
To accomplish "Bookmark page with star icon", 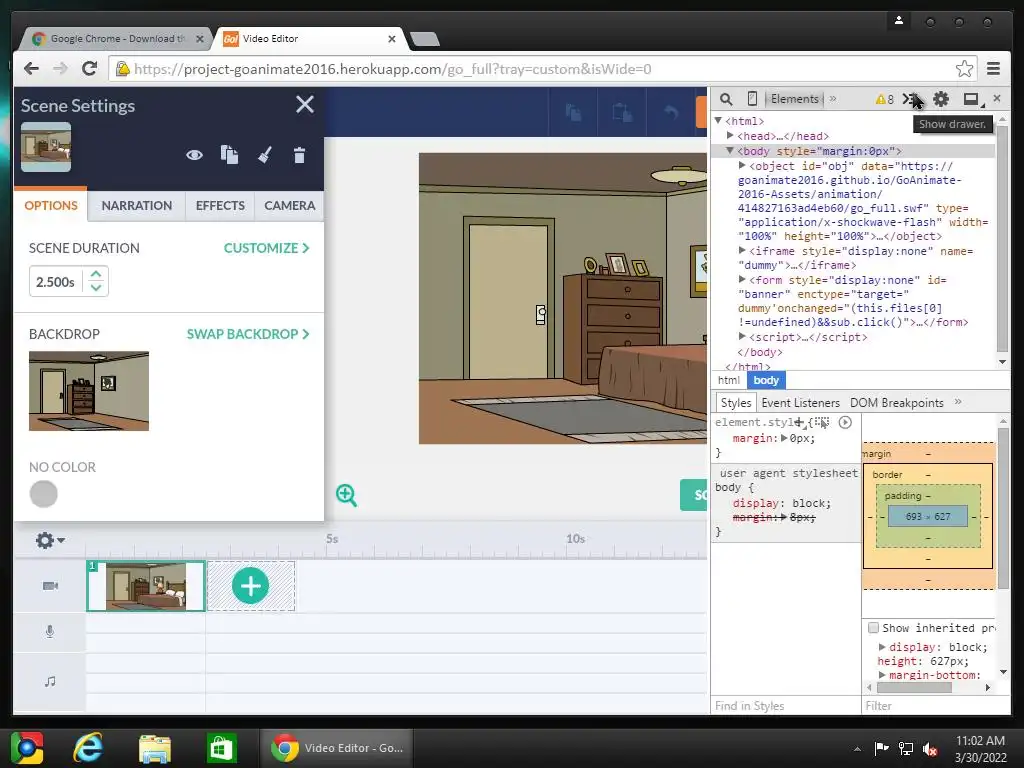I will coord(964,69).
